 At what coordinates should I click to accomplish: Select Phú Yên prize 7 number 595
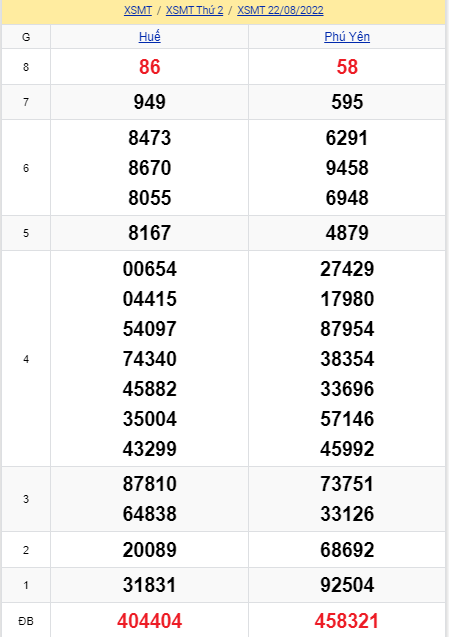pyautogui.click(x=347, y=102)
